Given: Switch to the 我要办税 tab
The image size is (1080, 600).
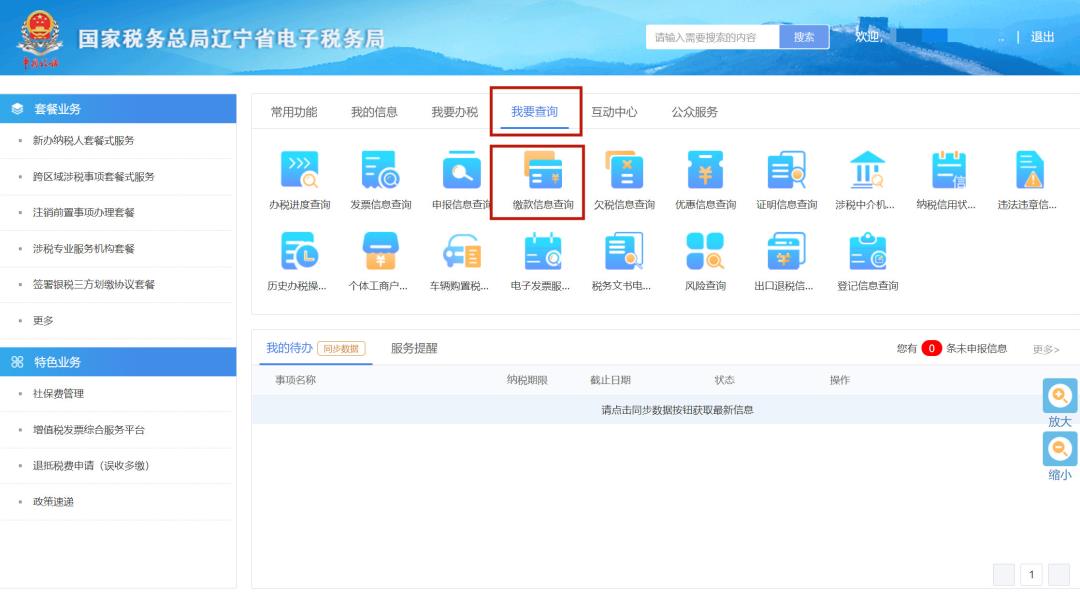Looking at the screenshot, I should tap(455, 112).
